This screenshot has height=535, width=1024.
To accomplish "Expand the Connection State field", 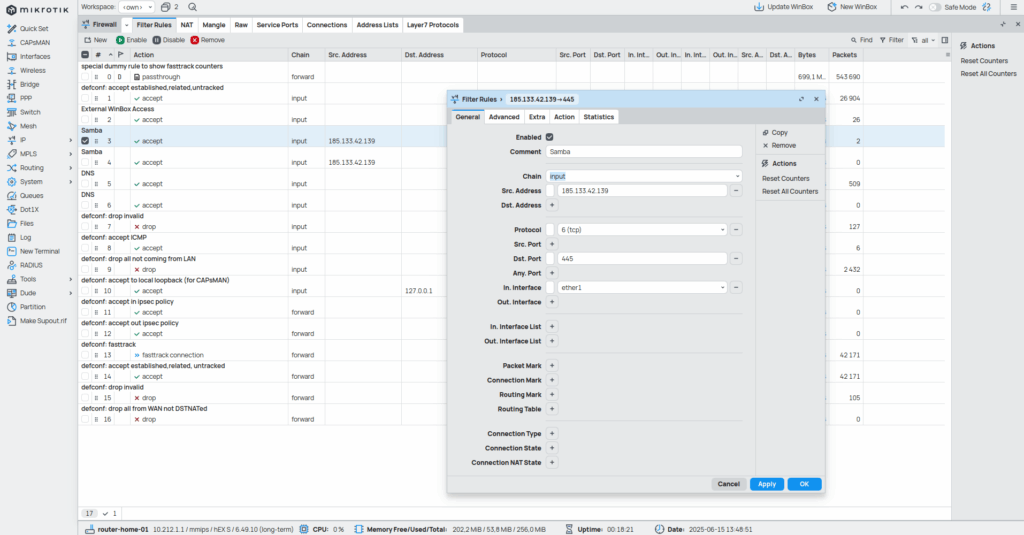I will pyautogui.click(x=552, y=448).
